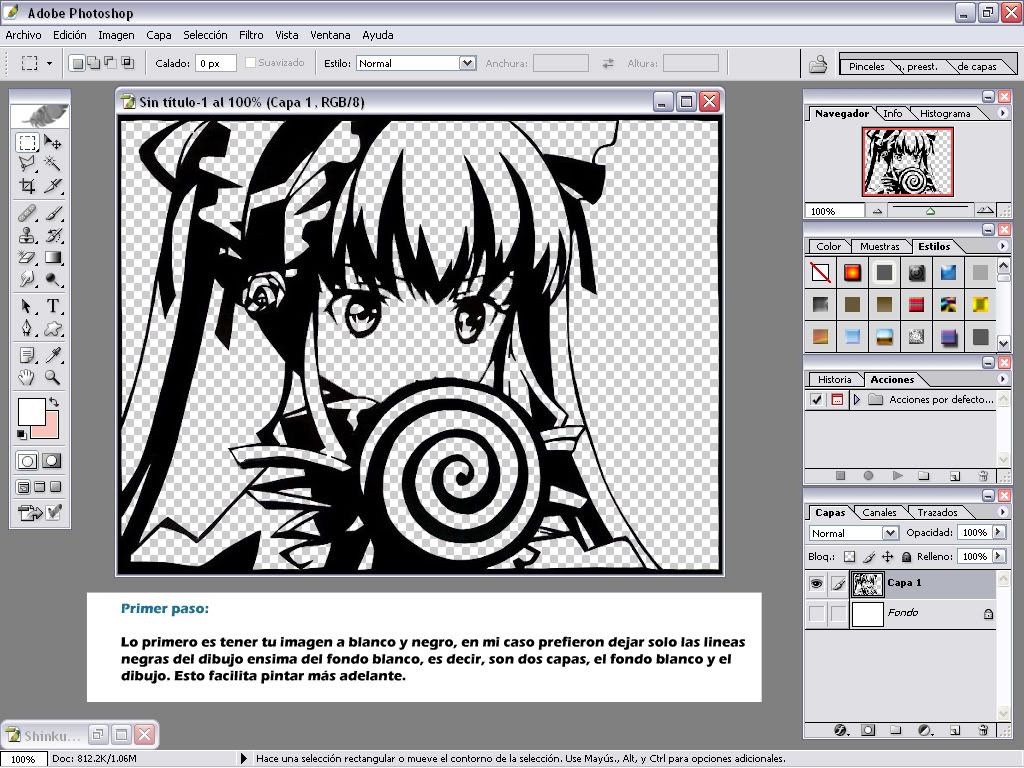Toggle the Acciones por defecto checkmark

(x=816, y=399)
